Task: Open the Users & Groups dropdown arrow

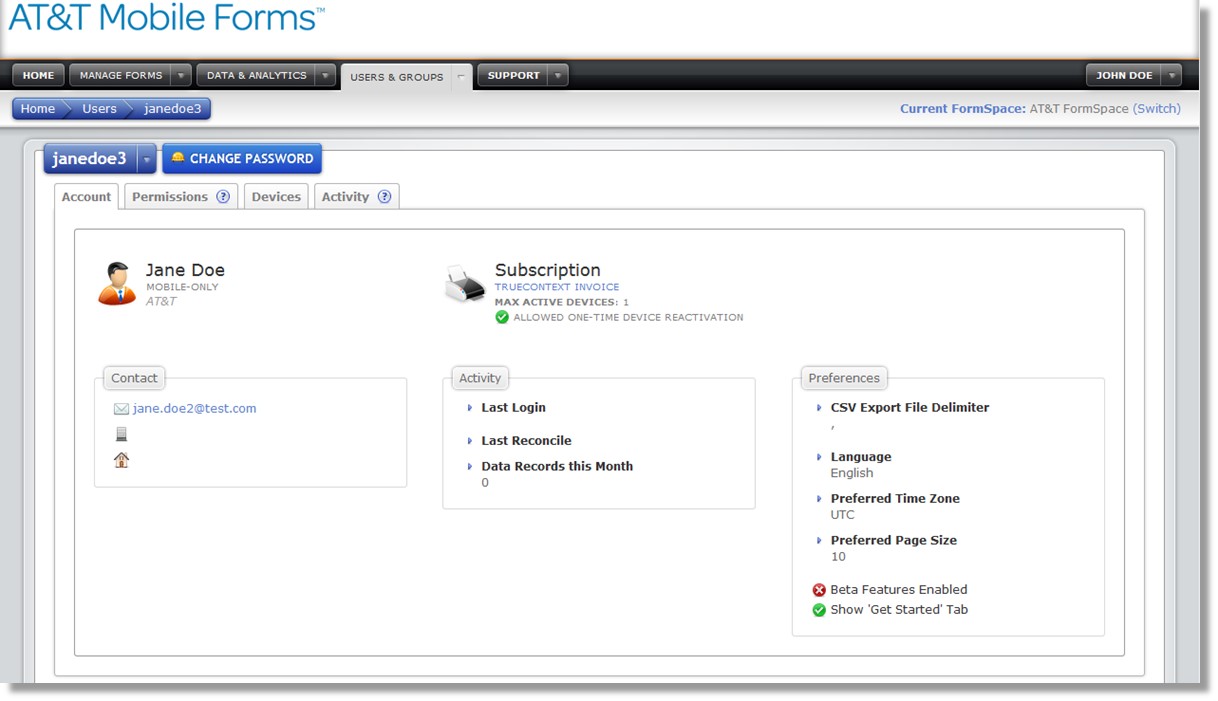Action: 461,77
